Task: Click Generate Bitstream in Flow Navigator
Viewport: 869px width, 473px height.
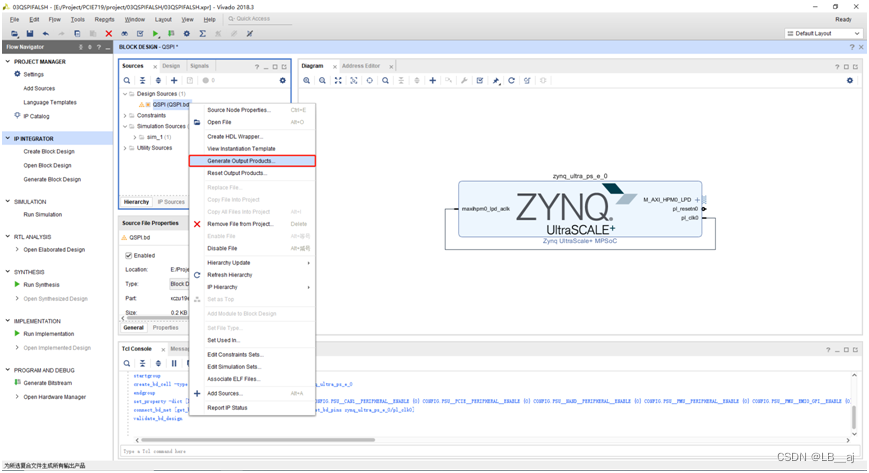Action: click(47, 383)
